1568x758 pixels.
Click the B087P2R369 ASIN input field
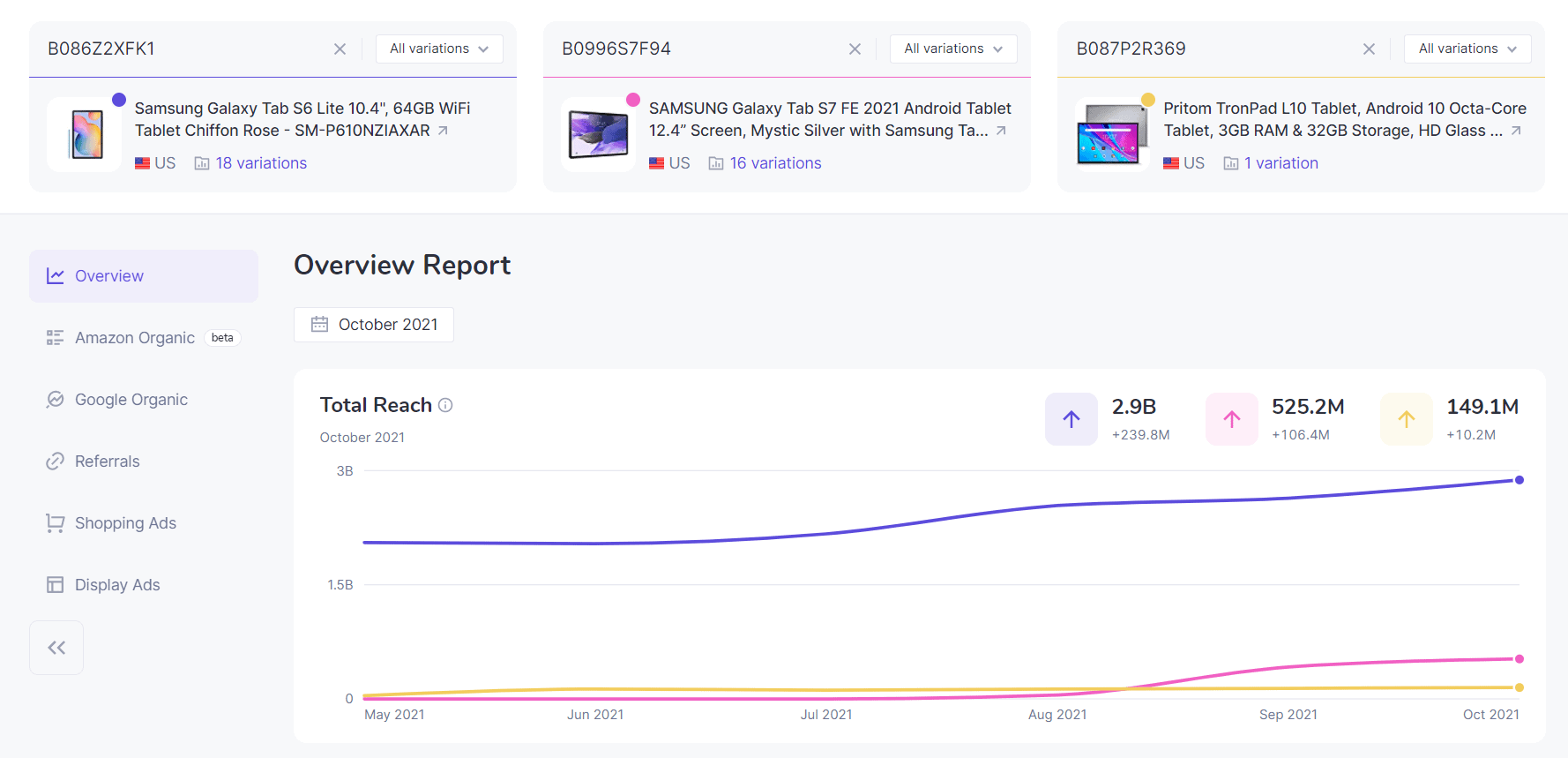click(x=1211, y=49)
